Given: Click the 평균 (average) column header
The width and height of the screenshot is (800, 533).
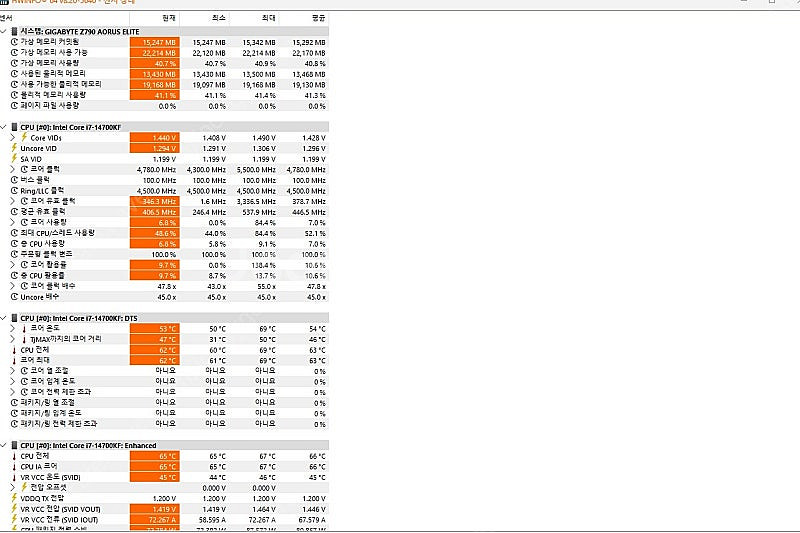Looking at the screenshot, I should point(304,18).
